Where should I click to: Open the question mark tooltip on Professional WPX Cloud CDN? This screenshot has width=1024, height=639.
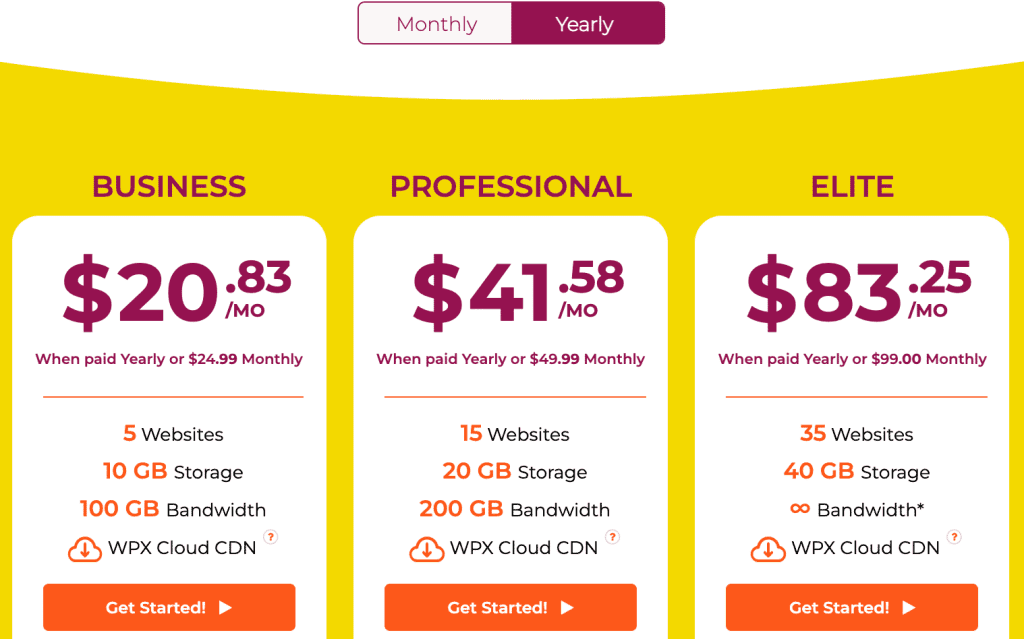click(x=612, y=536)
